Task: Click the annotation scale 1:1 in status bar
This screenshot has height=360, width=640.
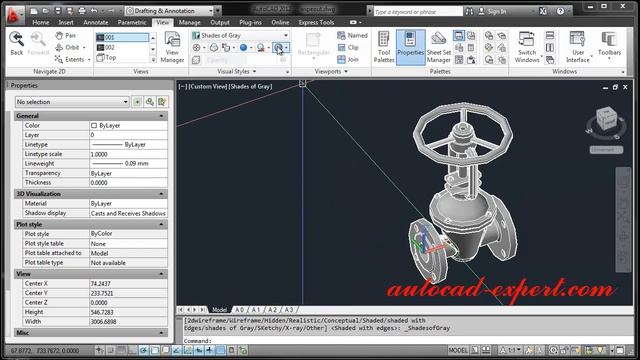Action: (511, 350)
